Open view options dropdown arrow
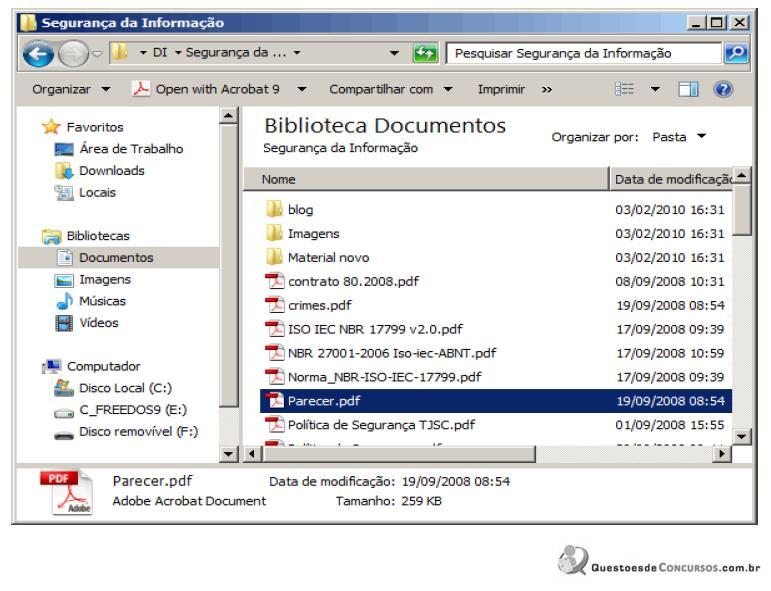The image size is (771, 591). 655,89
